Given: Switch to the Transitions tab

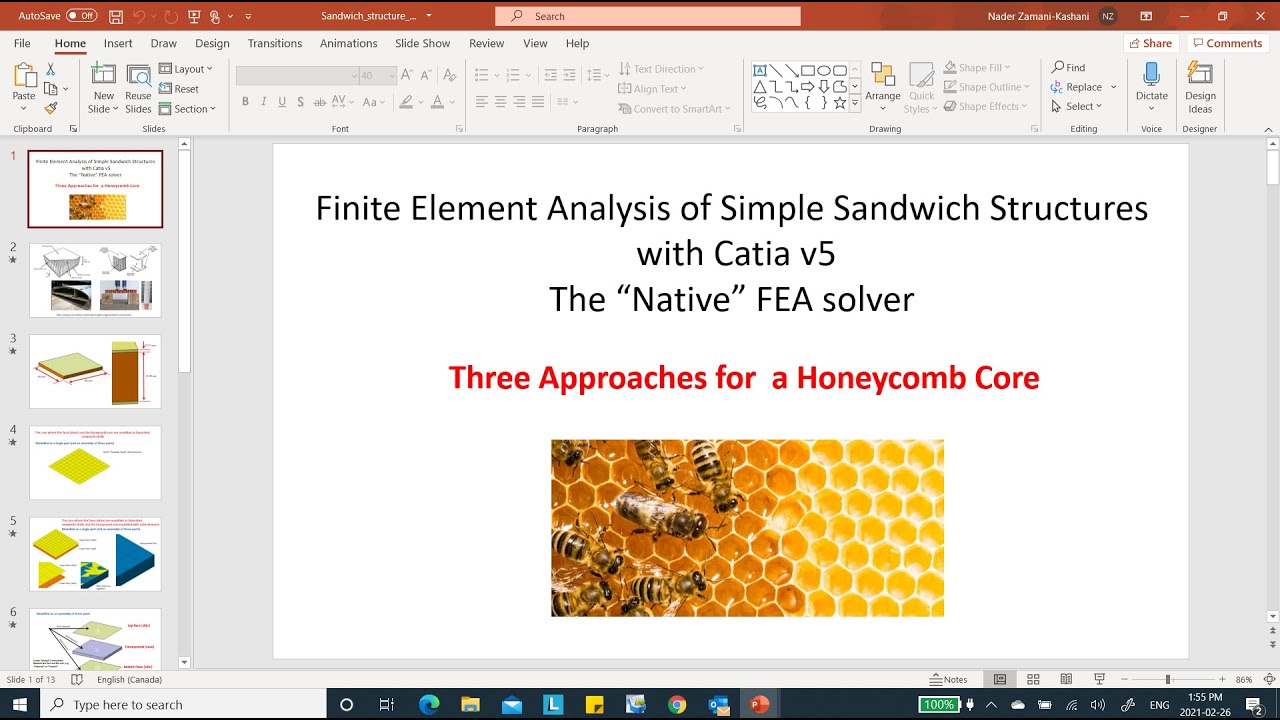Looking at the screenshot, I should click(275, 43).
